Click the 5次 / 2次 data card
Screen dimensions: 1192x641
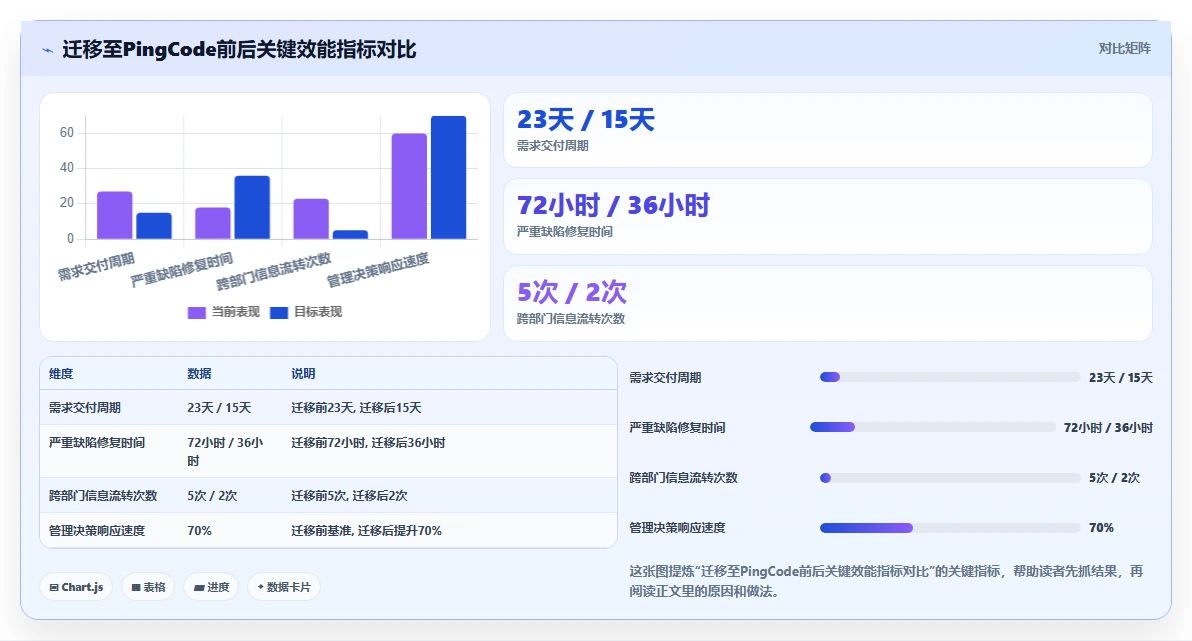tap(828, 303)
